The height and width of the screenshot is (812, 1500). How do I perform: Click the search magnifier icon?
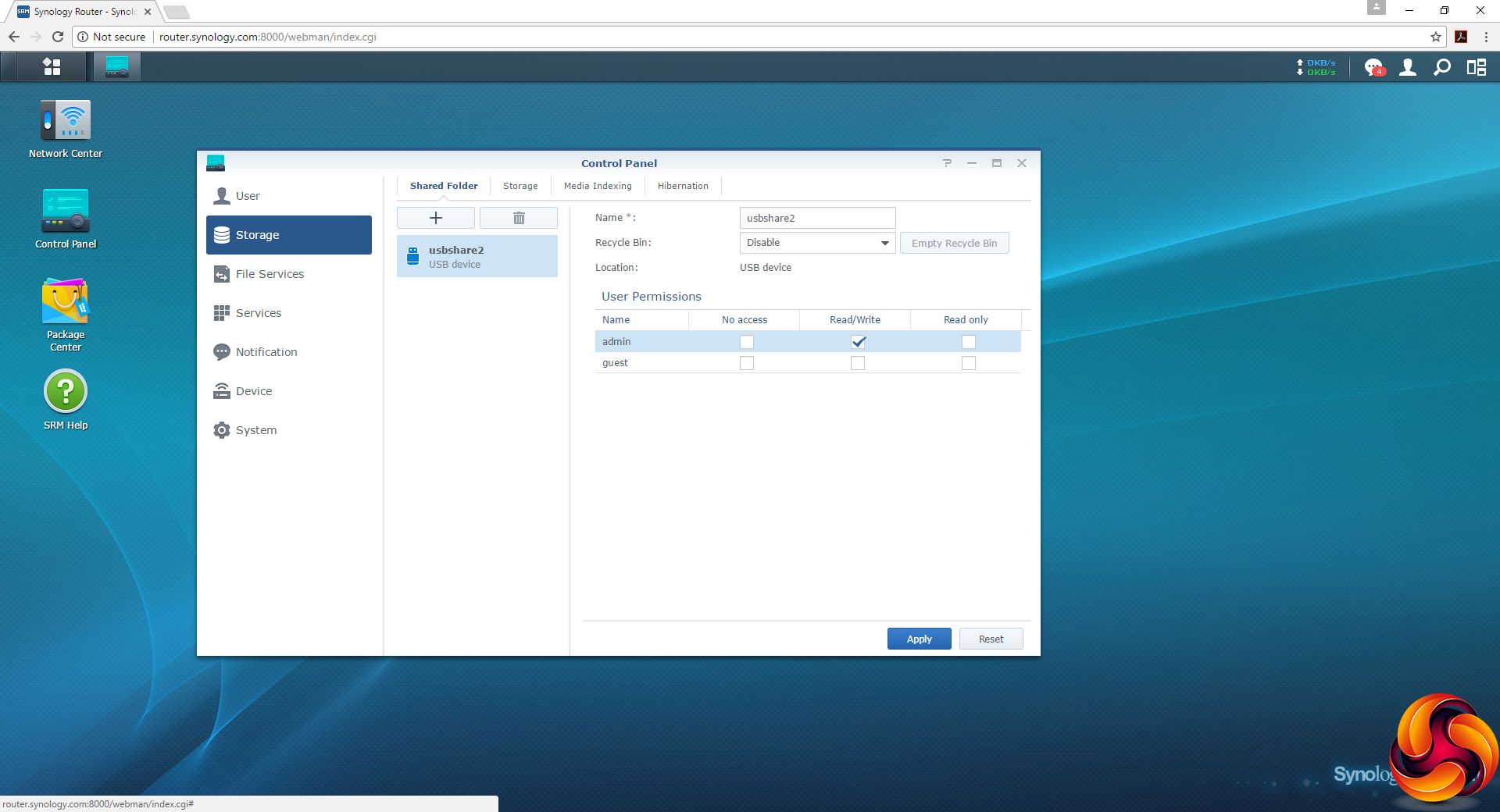(1442, 68)
